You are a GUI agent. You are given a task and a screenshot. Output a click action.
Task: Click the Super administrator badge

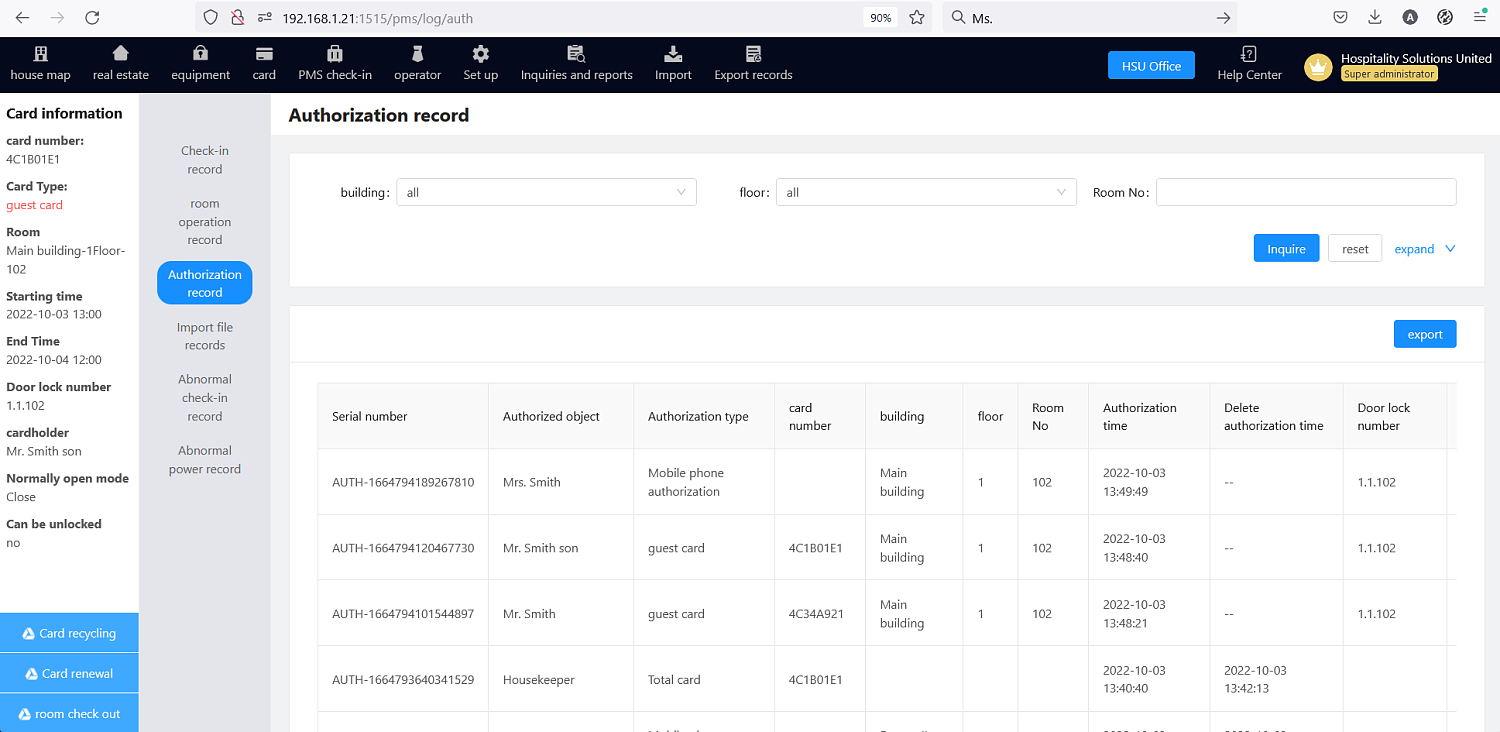pyautogui.click(x=1389, y=74)
